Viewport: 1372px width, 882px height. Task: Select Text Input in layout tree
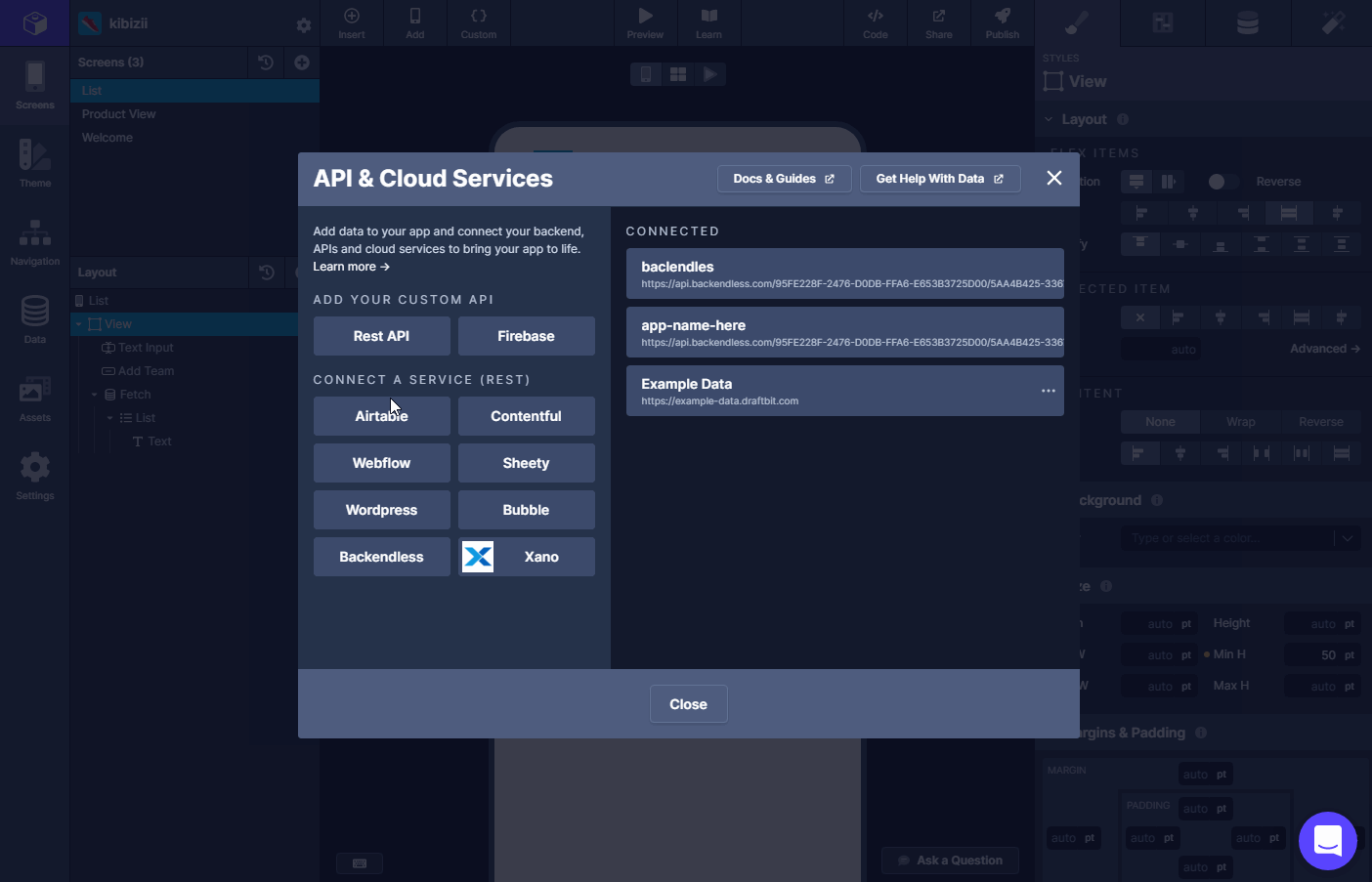click(146, 348)
